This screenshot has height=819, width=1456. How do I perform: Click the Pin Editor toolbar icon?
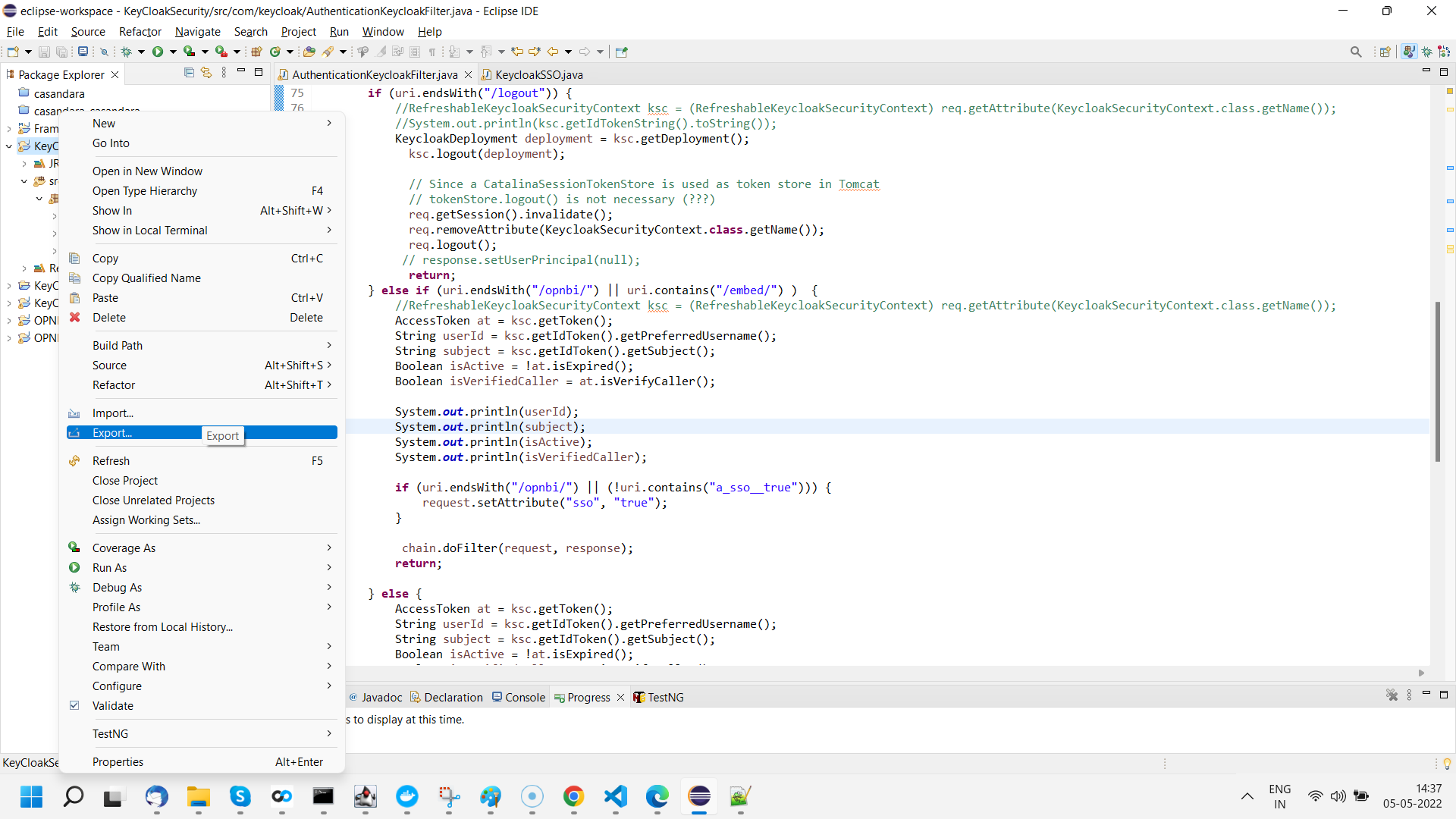tap(622, 52)
